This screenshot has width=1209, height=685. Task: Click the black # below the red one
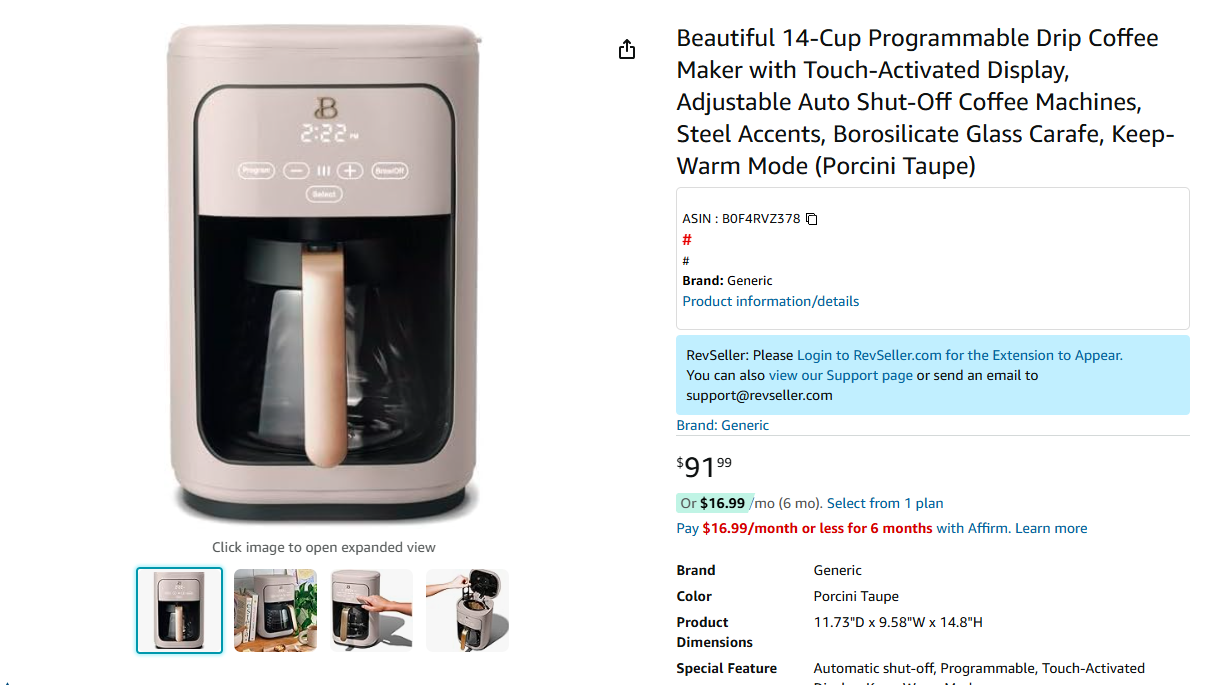coord(686,261)
